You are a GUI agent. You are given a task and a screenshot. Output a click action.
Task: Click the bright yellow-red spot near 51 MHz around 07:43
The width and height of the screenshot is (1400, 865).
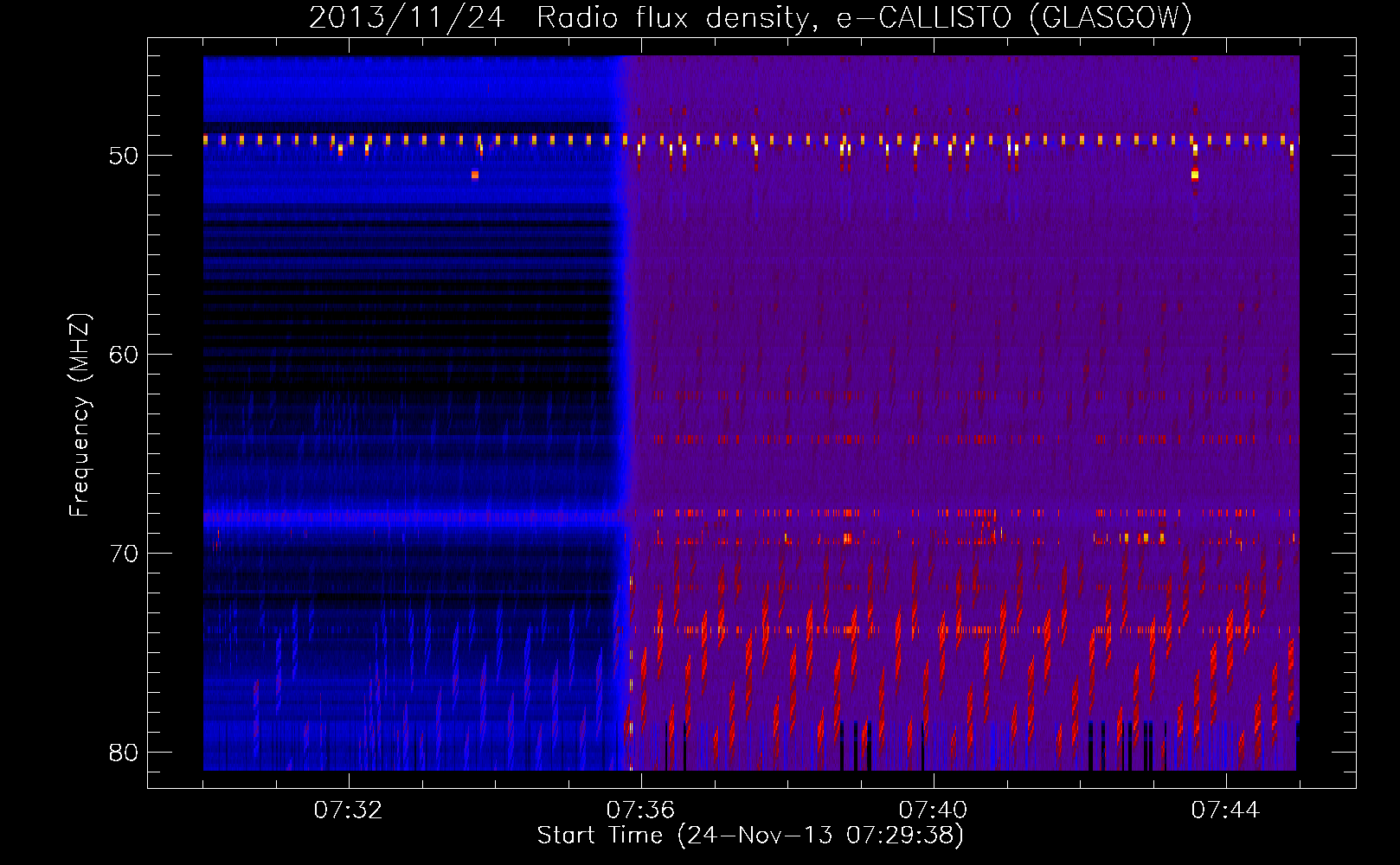point(1195,175)
